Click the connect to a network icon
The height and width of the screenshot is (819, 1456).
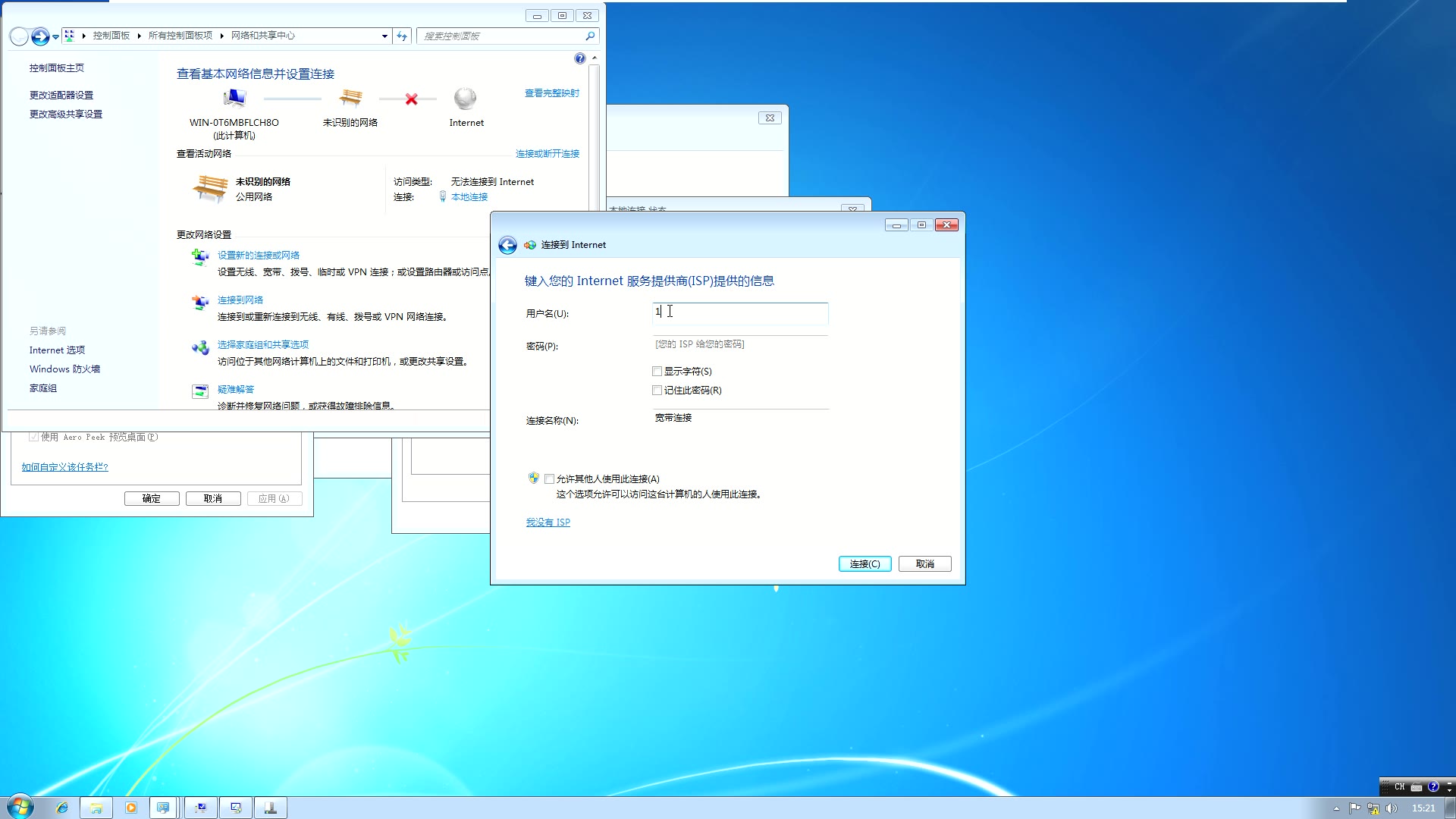click(200, 303)
